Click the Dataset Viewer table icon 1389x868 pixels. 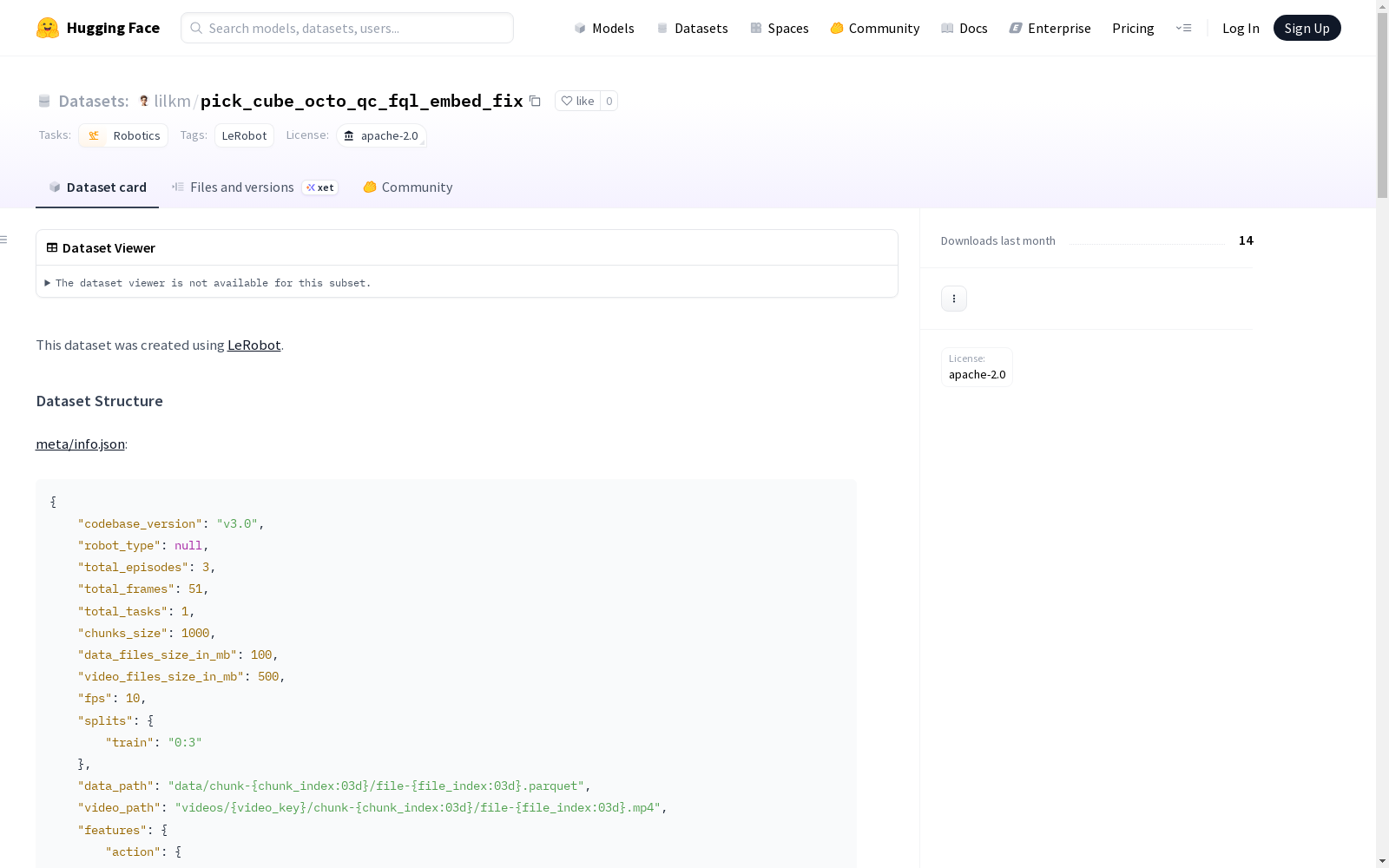click(x=52, y=247)
